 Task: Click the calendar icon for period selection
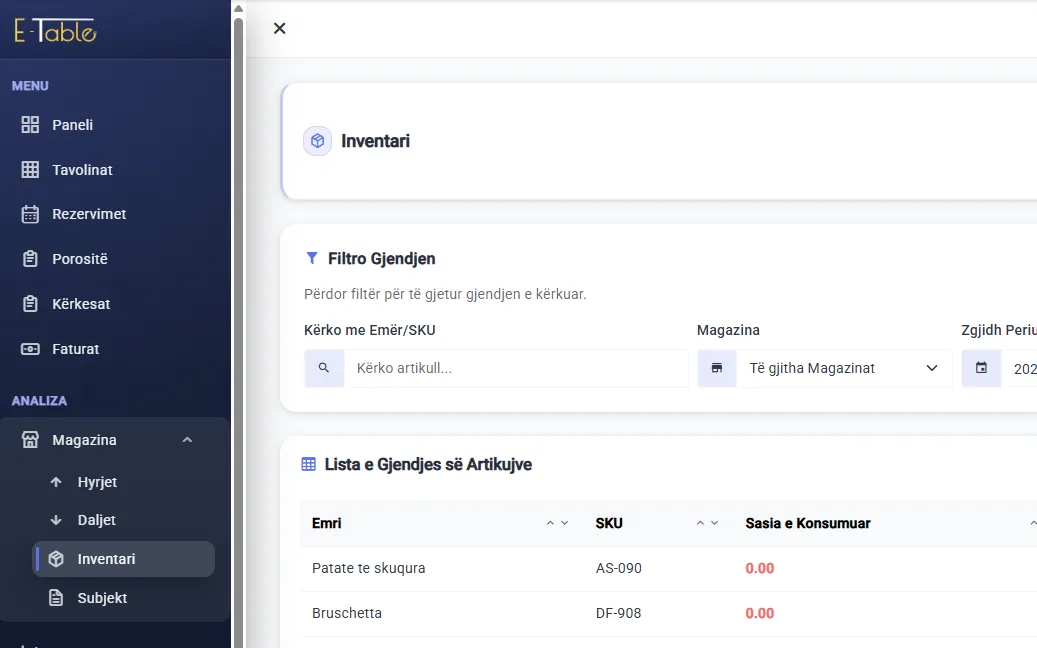pyautogui.click(x=981, y=368)
